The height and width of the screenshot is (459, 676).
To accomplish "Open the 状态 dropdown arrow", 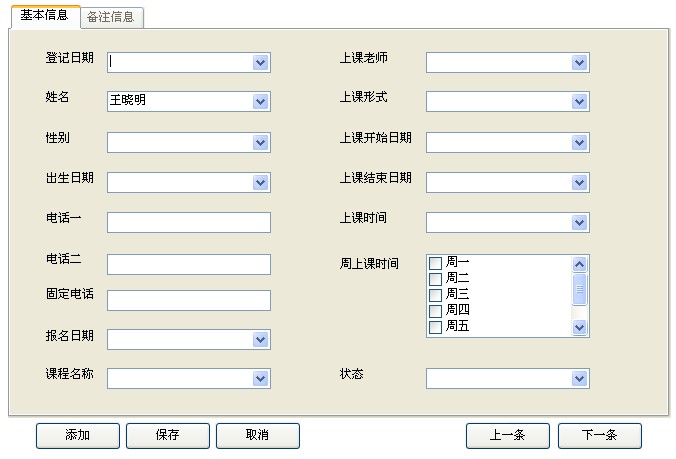I will pyautogui.click(x=579, y=379).
